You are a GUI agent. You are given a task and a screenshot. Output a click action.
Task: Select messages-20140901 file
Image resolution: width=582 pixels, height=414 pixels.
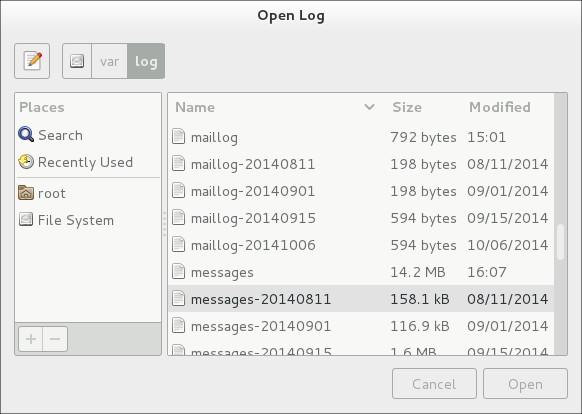coord(361,326)
